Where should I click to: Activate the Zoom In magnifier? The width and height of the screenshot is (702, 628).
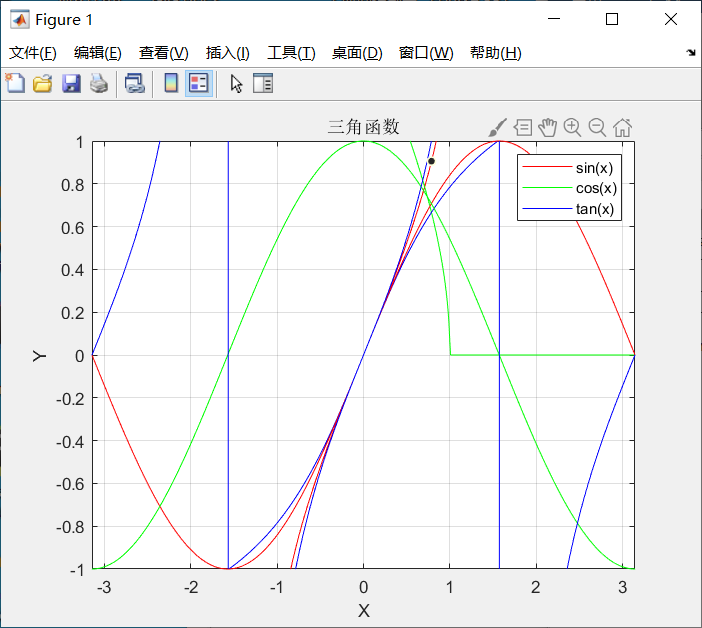point(572,128)
